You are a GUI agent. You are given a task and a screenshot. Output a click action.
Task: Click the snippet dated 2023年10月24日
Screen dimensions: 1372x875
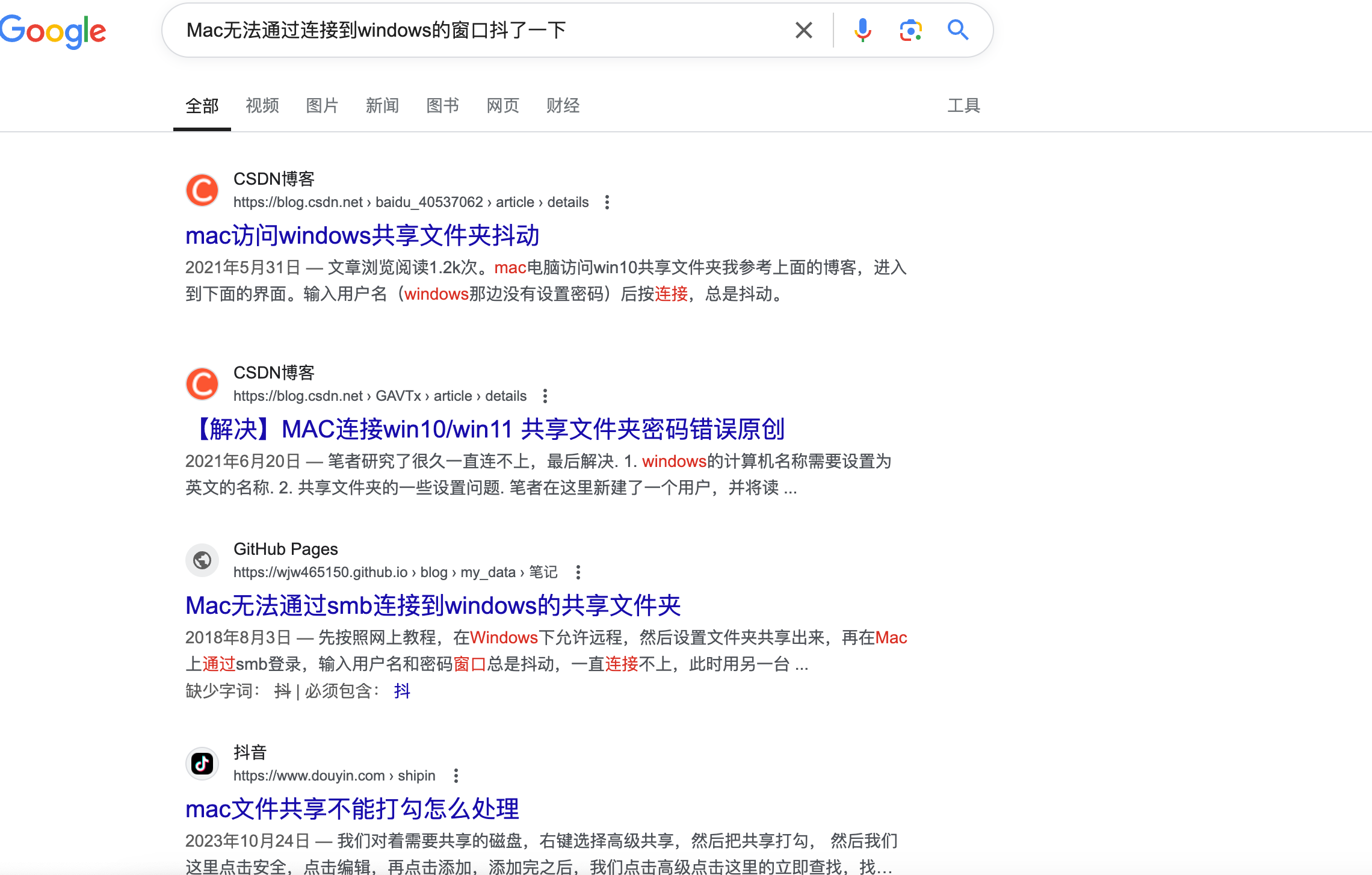coord(542,853)
